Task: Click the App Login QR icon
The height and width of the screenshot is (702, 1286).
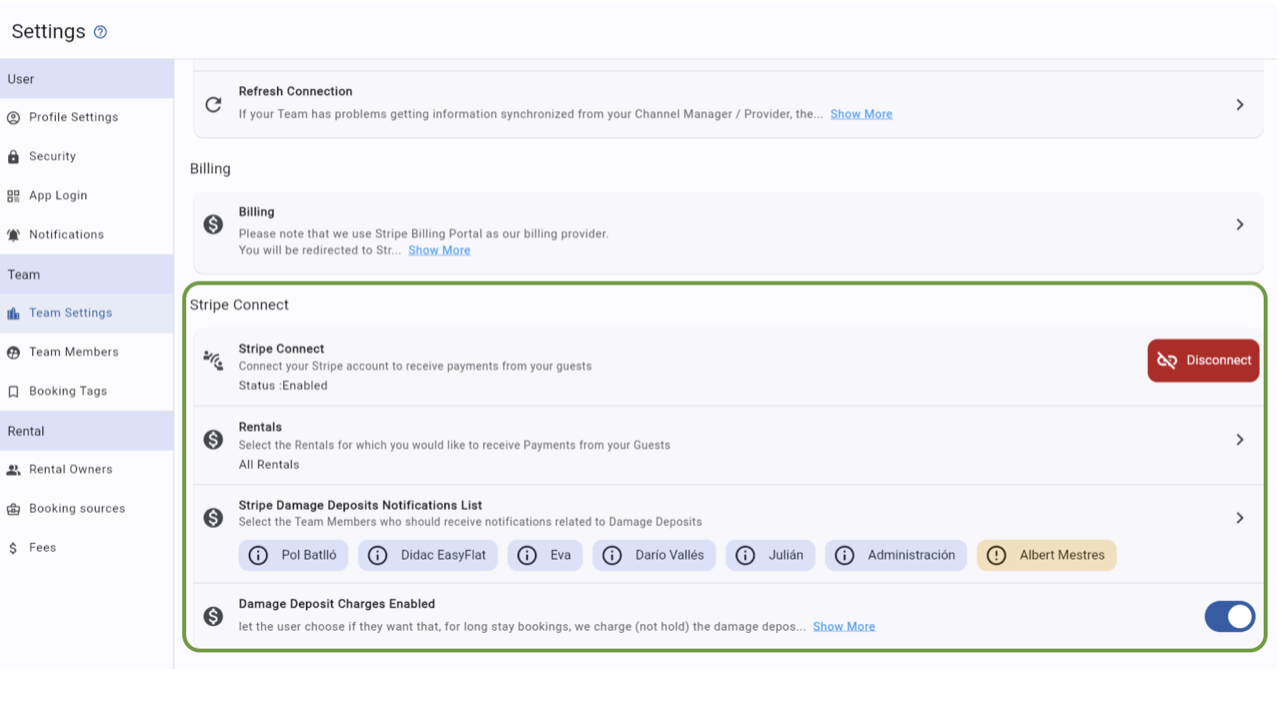Action: (13, 196)
